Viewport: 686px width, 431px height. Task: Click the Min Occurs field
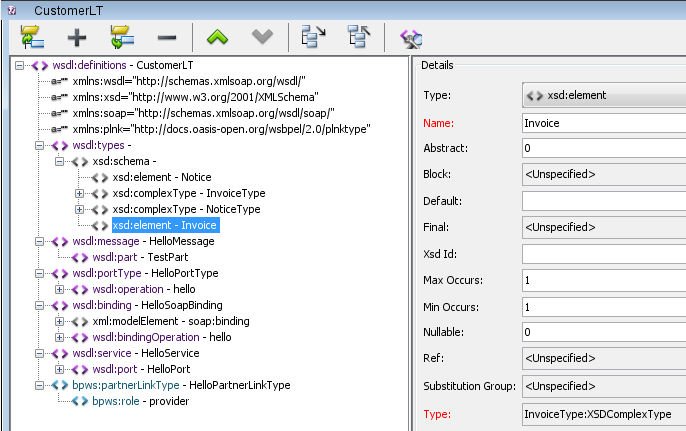pos(604,307)
